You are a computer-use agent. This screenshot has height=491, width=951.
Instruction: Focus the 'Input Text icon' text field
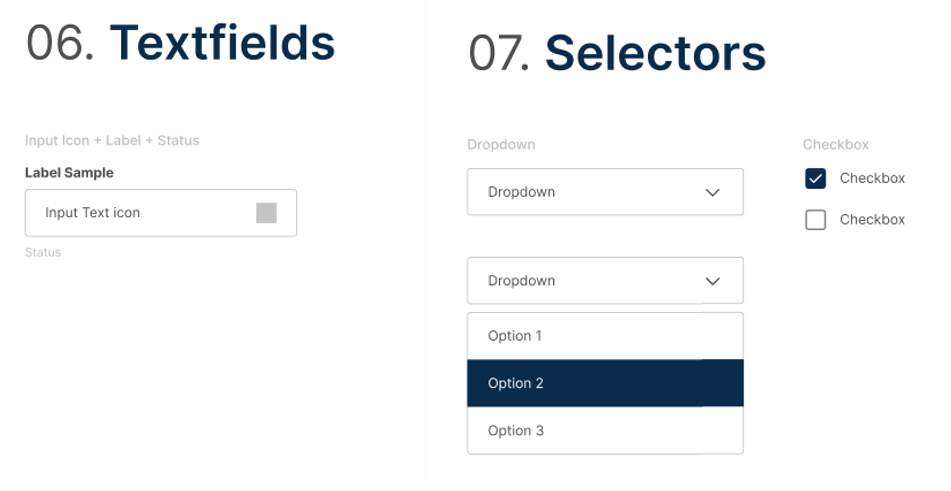tap(140, 213)
